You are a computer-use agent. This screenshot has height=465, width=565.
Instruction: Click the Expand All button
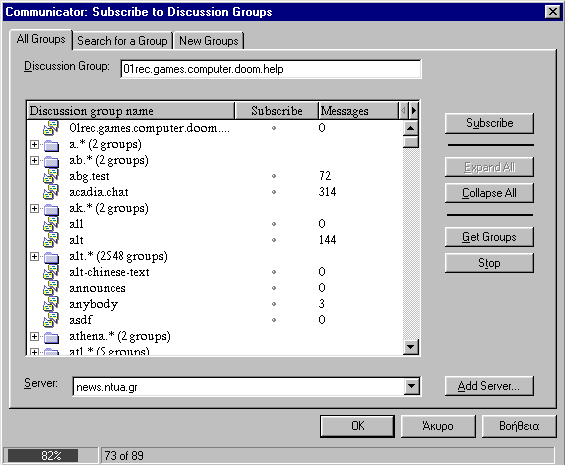click(489, 167)
